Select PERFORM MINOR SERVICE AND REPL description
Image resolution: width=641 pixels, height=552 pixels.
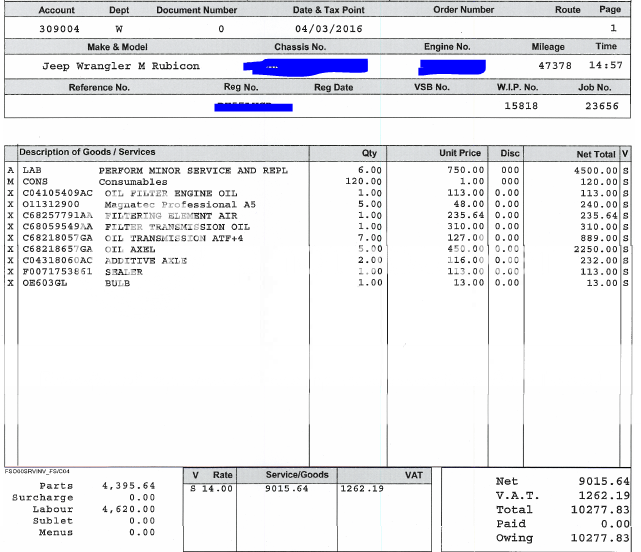coord(193,171)
